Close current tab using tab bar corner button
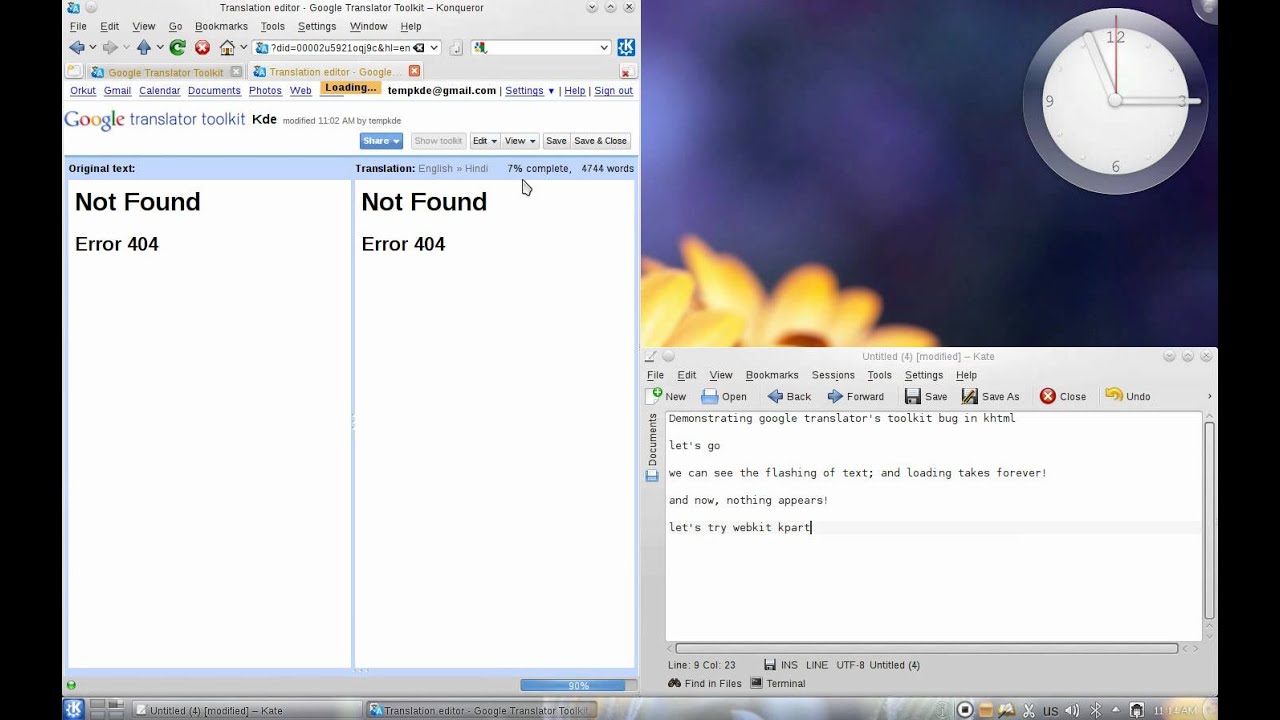Viewport: 1280px width, 720px height. point(626,72)
